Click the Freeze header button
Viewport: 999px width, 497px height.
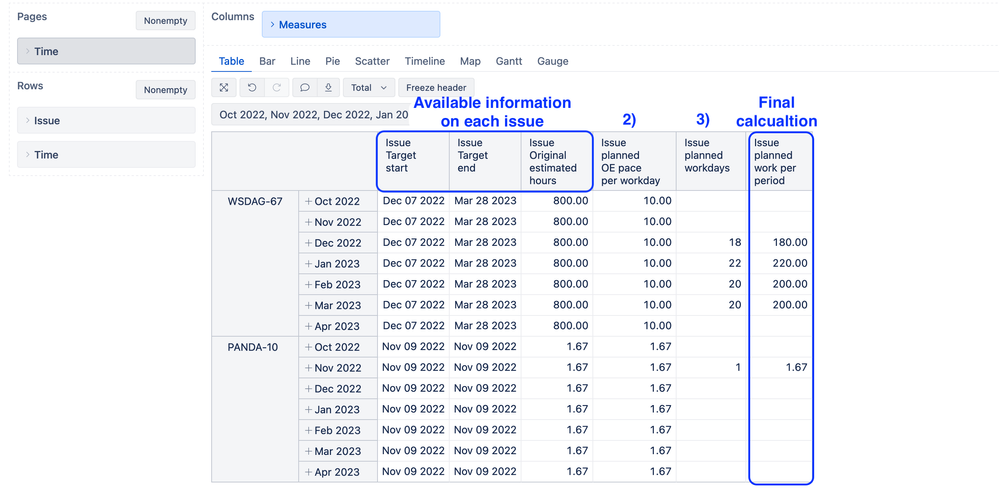point(436,87)
